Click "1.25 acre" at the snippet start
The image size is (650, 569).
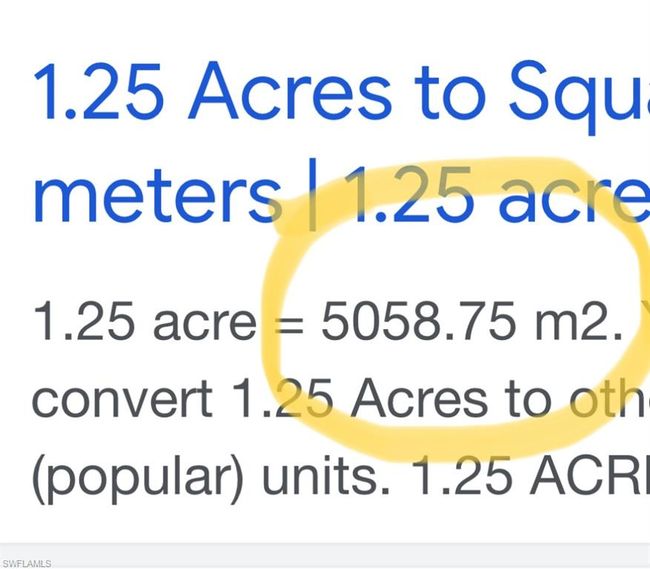pos(145,321)
